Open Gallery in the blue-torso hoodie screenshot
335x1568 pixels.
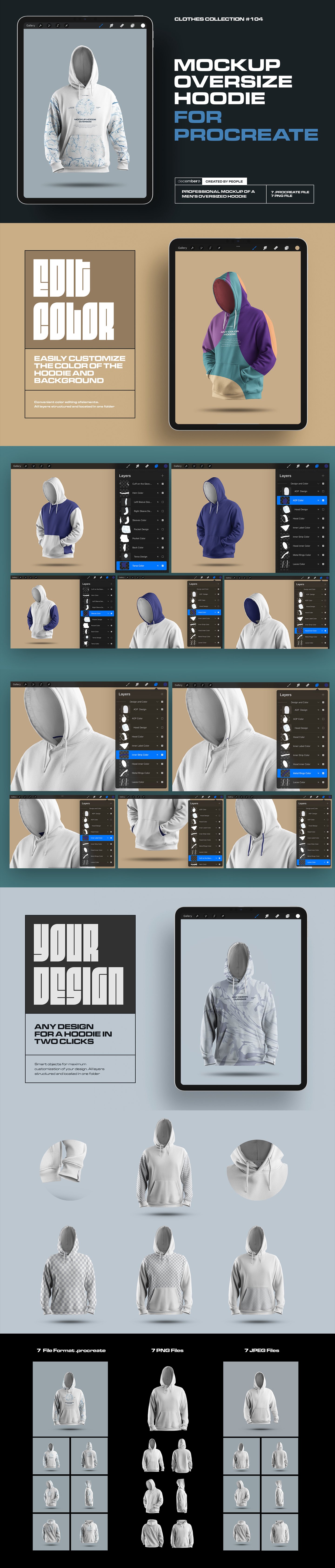pos(17,466)
